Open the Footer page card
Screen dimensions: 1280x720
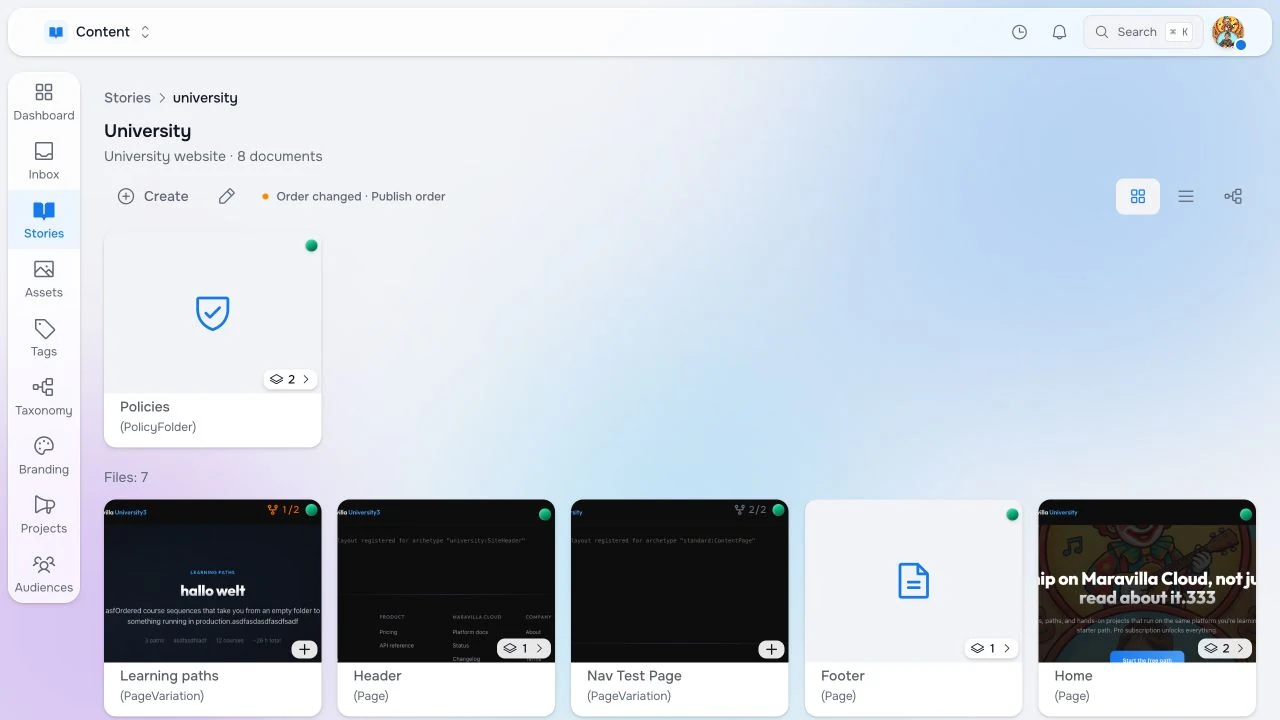coord(914,608)
